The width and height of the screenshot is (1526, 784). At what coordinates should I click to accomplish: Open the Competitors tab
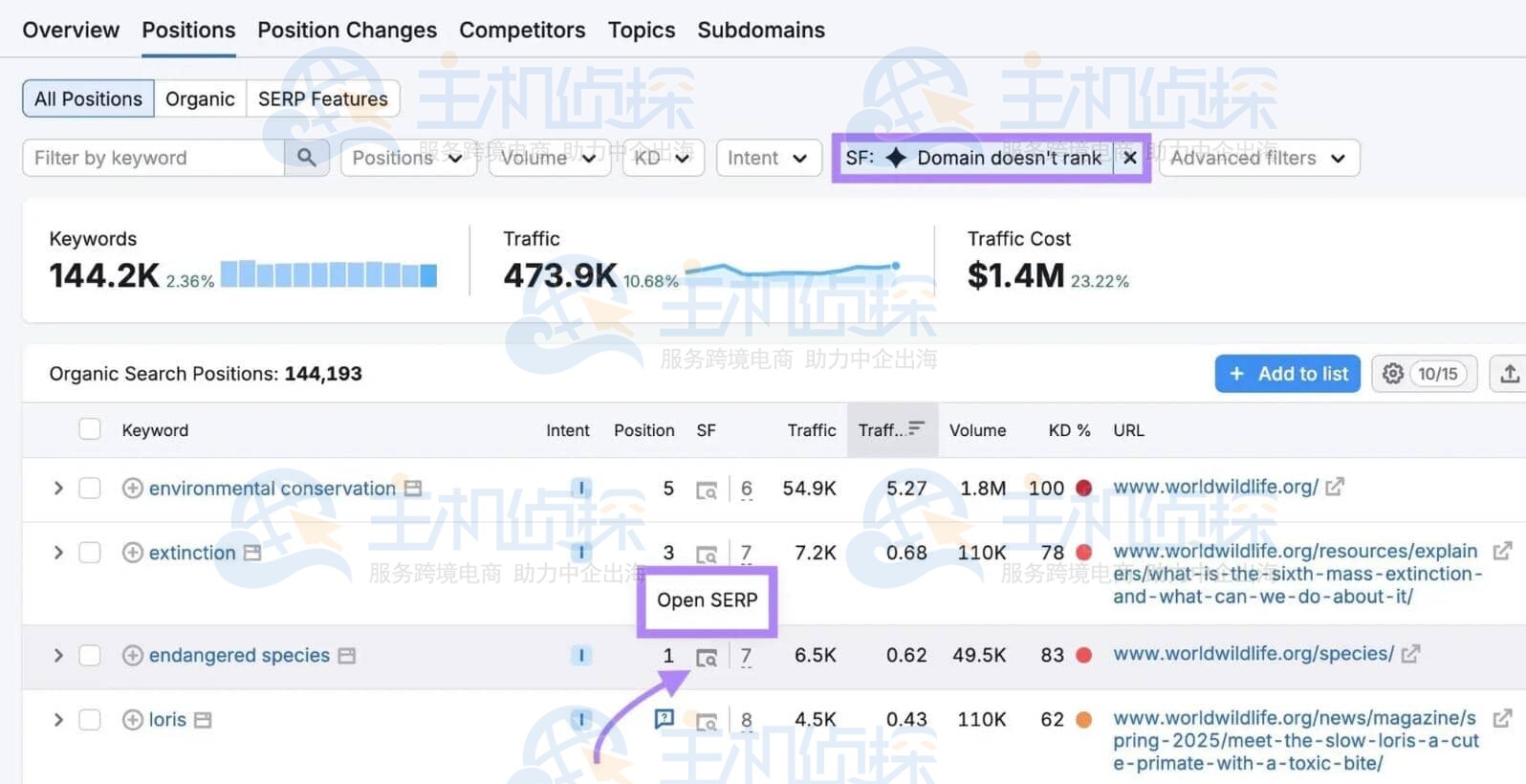[522, 30]
